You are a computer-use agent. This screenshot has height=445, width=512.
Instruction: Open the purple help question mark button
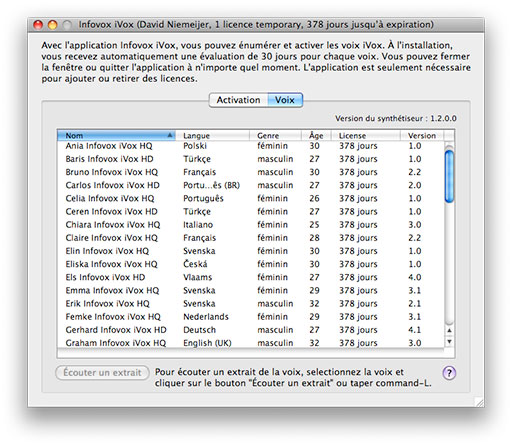click(x=449, y=373)
